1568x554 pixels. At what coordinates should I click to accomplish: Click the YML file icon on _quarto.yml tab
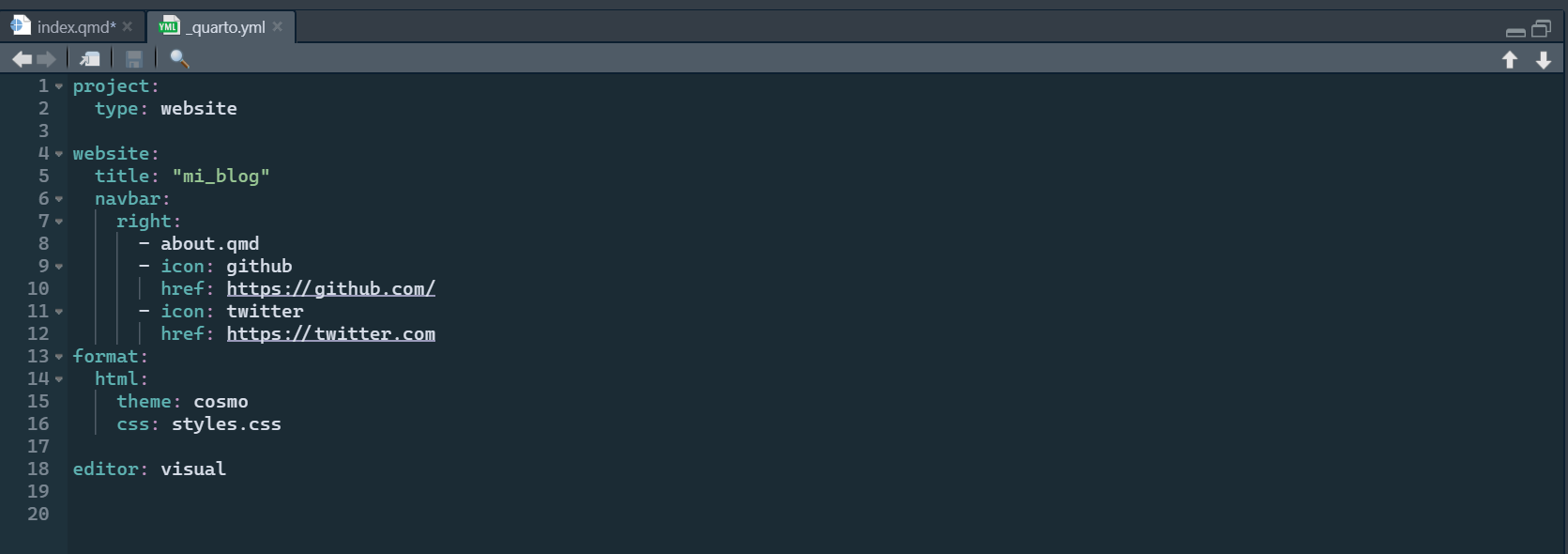tap(169, 26)
